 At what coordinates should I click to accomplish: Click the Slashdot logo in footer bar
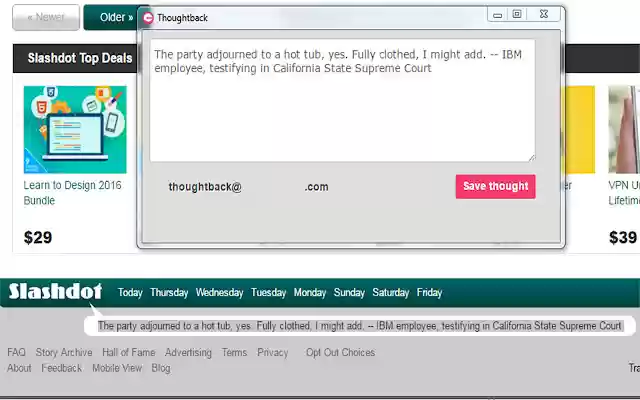pos(55,291)
